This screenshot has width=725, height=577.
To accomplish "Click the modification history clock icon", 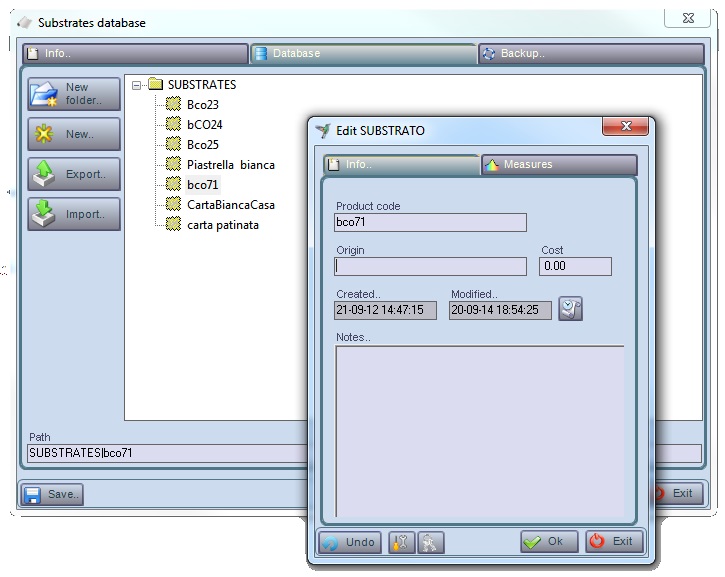I will (570, 309).
